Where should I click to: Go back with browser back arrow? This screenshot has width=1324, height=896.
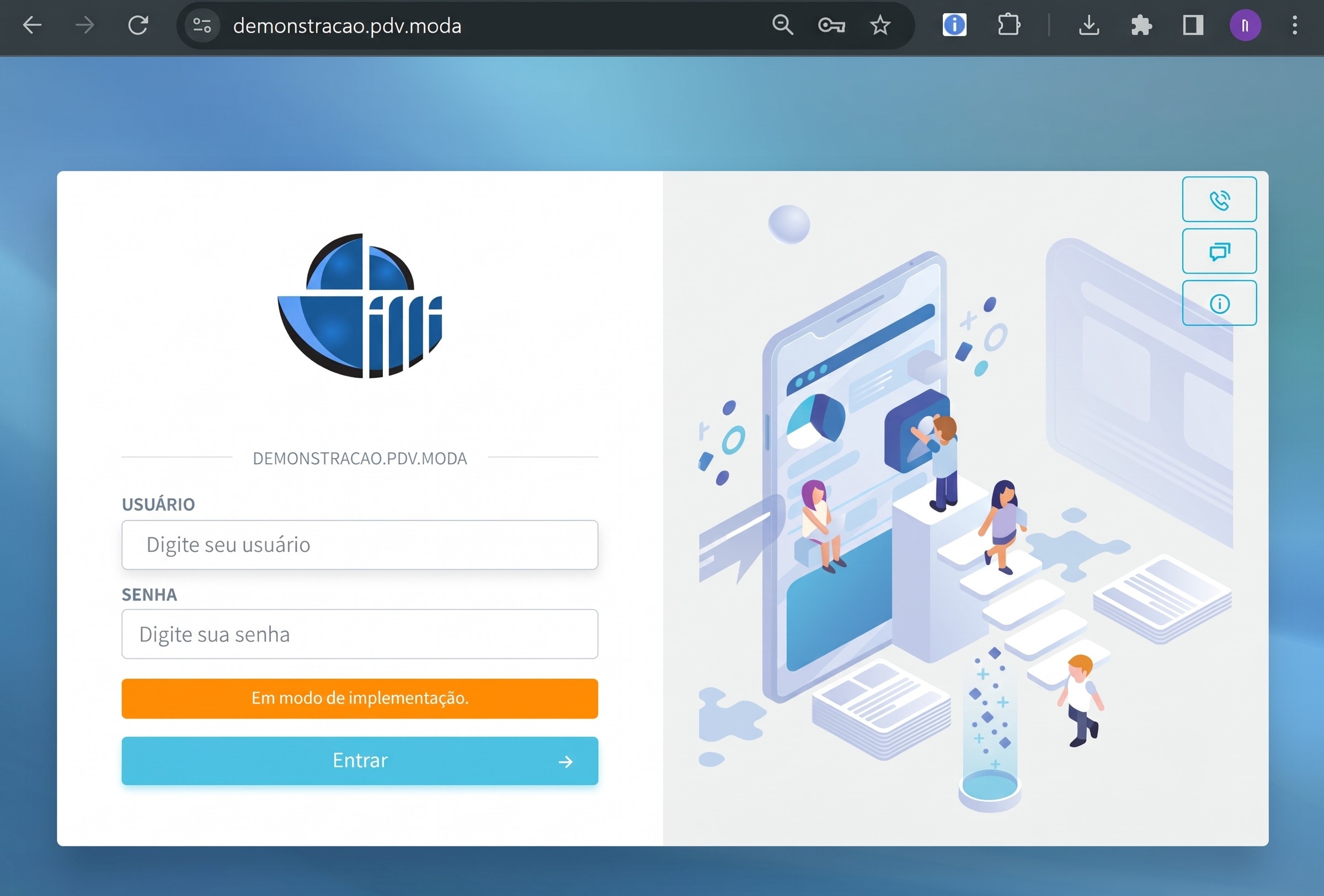pyautogui.click(x=33, y=25)
